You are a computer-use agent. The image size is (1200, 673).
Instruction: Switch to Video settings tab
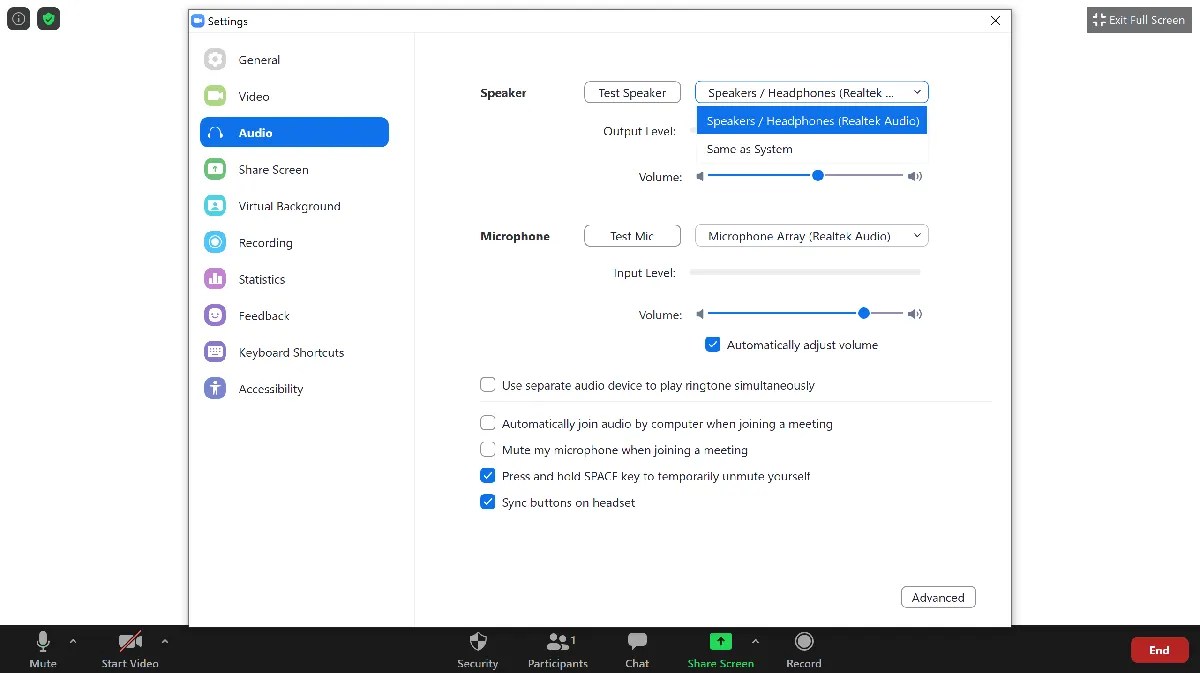click(x=294, y=96)
